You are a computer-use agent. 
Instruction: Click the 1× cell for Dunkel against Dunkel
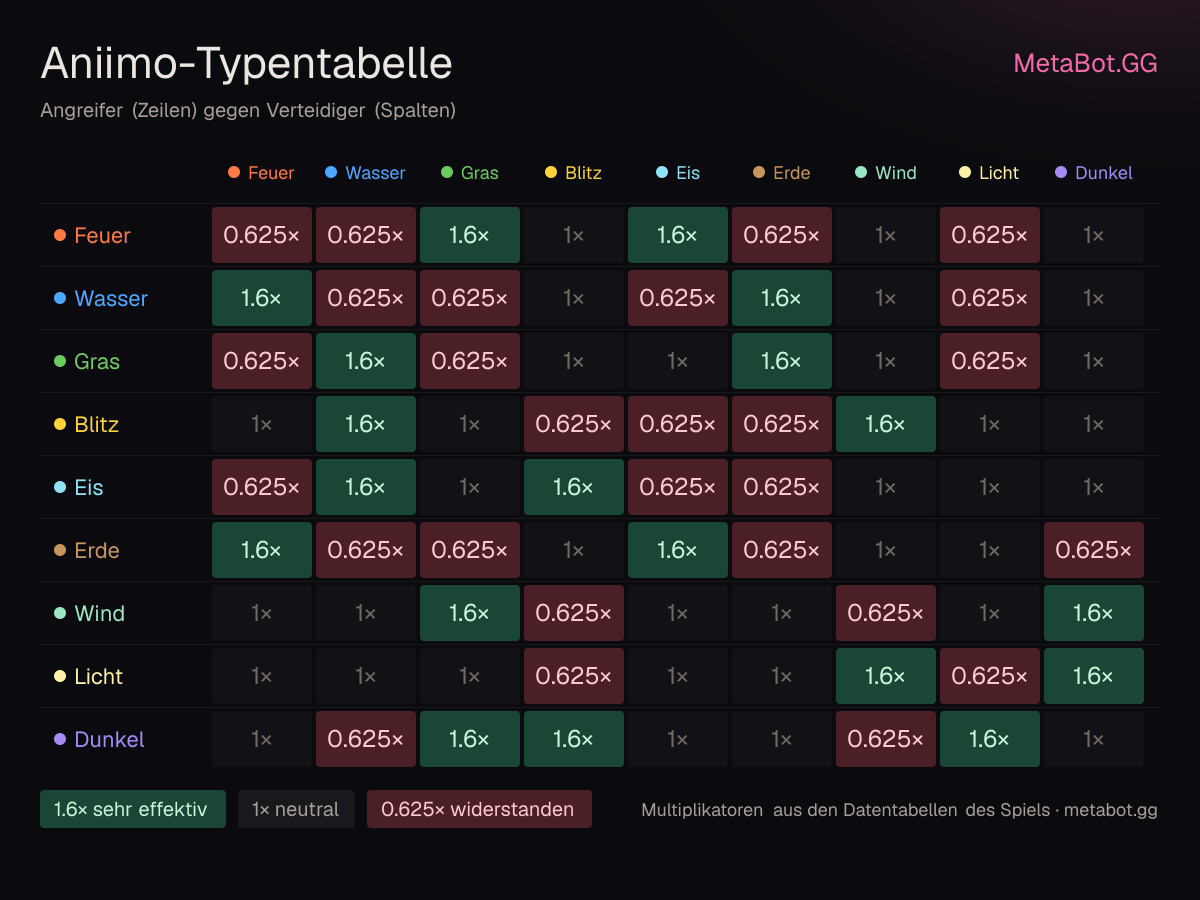coord(1094,739)
